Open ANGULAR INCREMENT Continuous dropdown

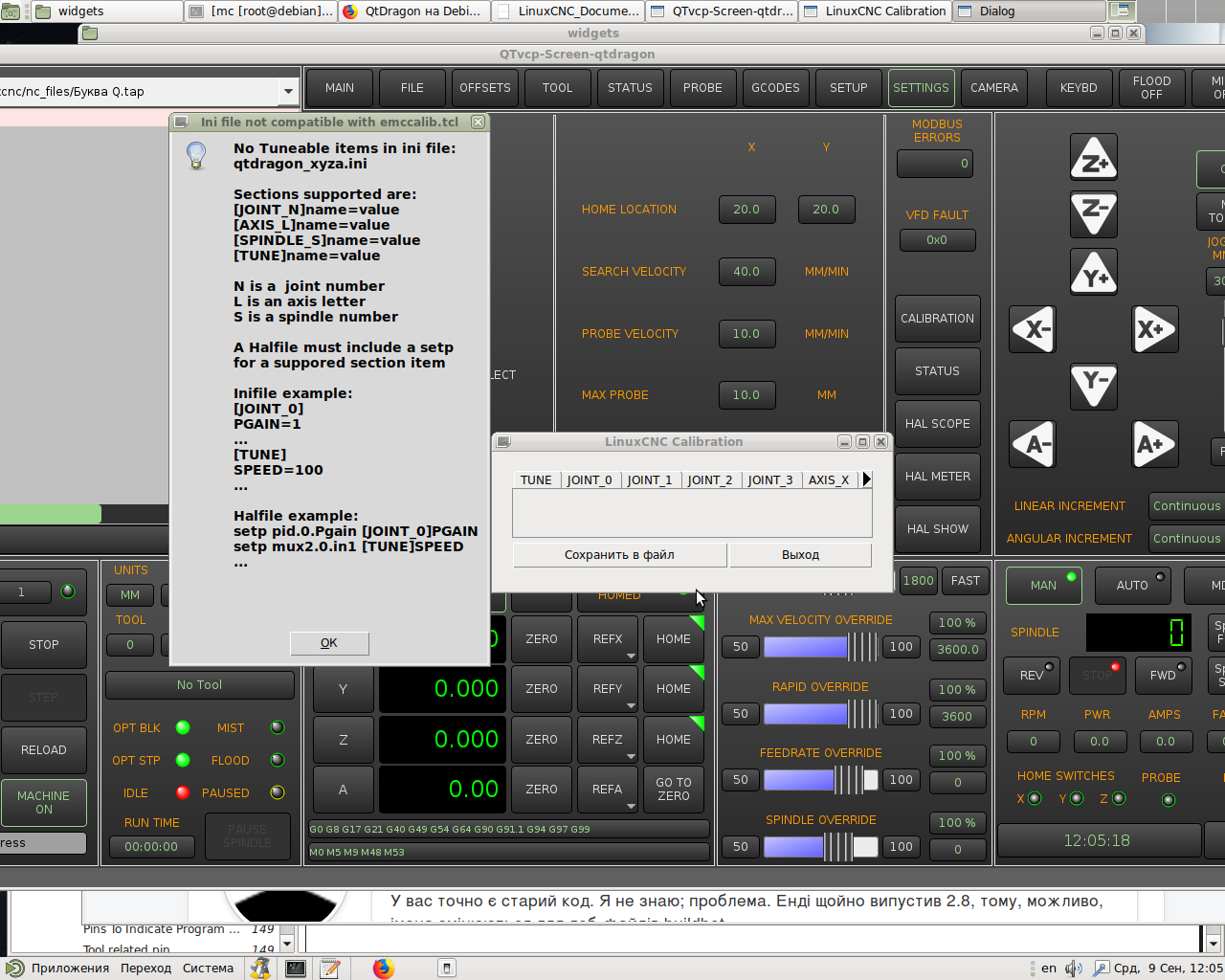pos(1187,538)
